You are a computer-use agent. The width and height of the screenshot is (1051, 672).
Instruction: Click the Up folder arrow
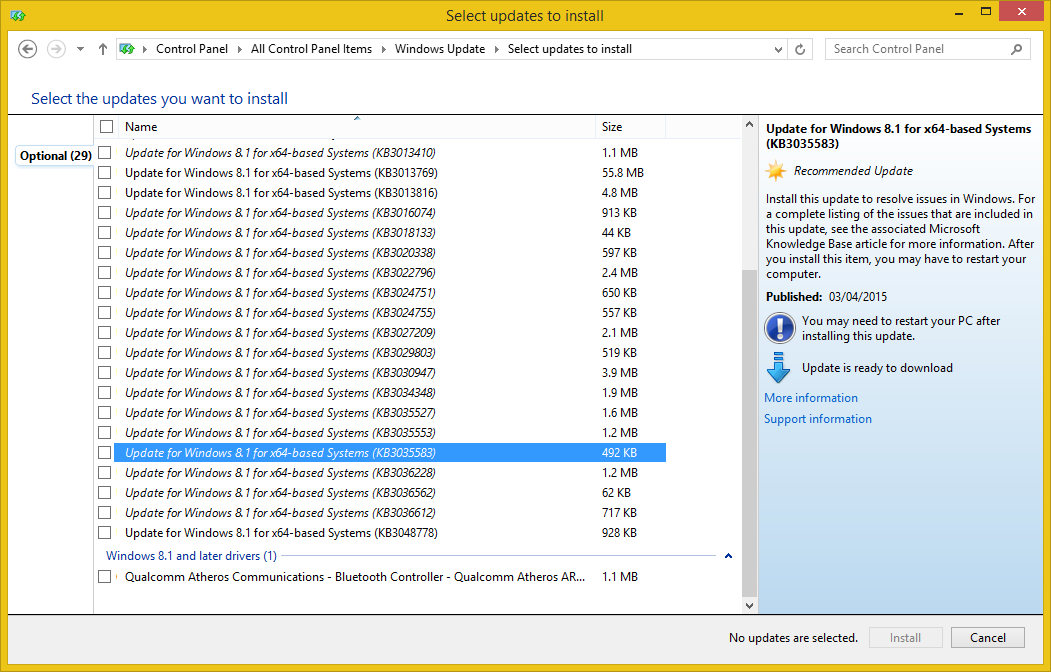102,49
